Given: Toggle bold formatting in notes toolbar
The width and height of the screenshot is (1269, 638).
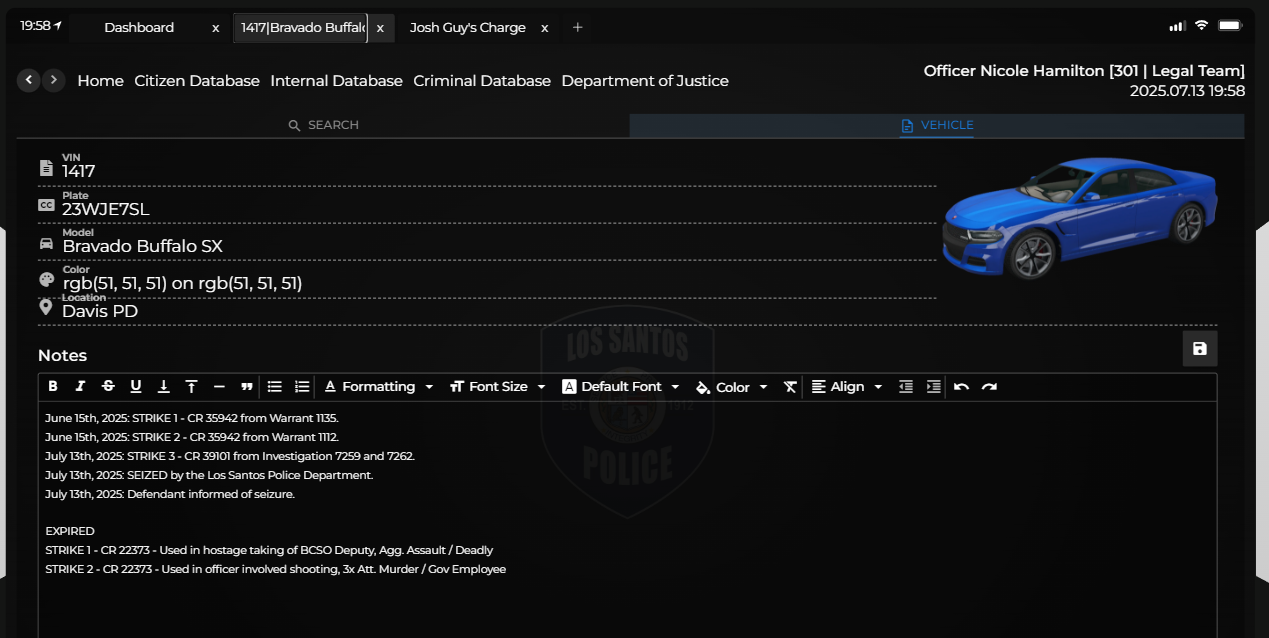Looking at the screenshot, I should coord(53,387).
